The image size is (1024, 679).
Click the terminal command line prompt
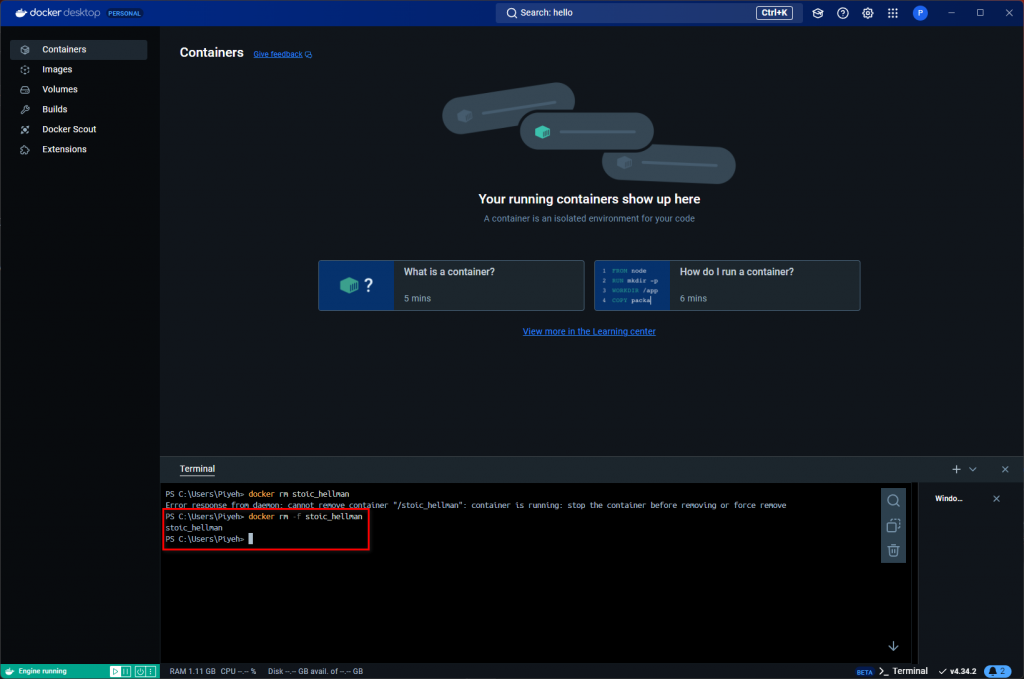pyautogui.click(x=209, y=539)
